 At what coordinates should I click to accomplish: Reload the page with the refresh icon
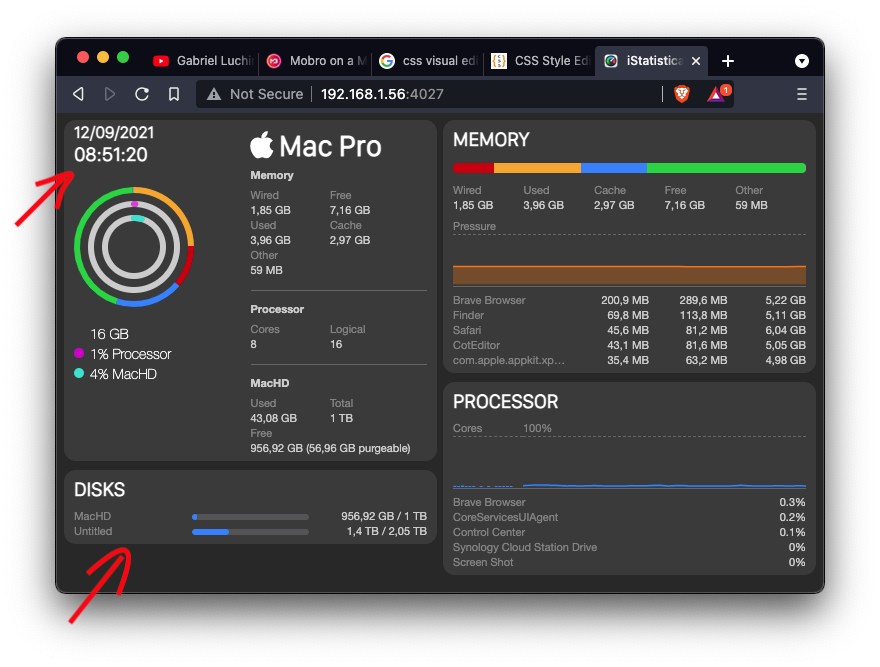click(x=142, y=94)
